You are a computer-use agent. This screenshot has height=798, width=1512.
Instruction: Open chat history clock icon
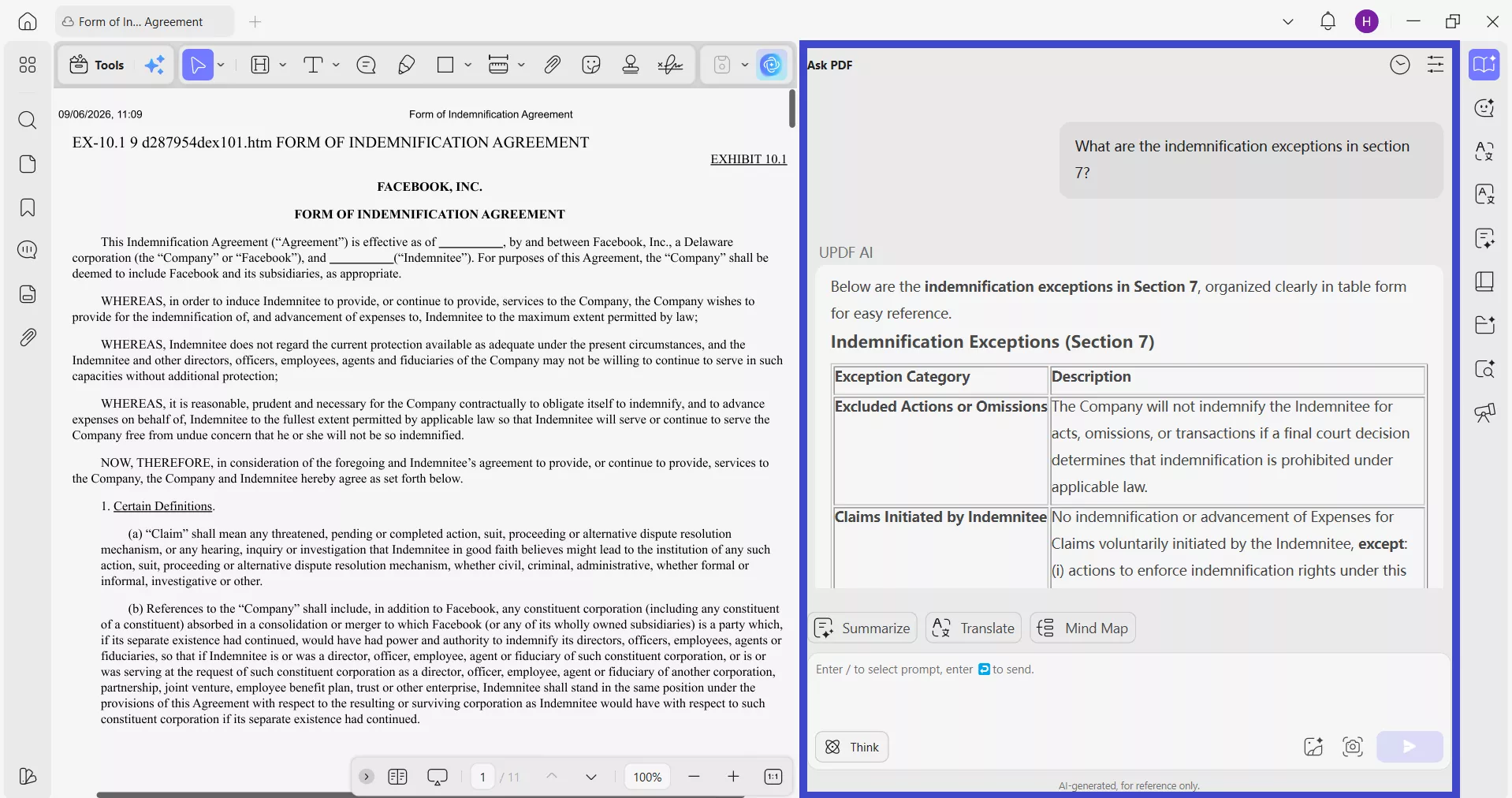pos(1400,65)
